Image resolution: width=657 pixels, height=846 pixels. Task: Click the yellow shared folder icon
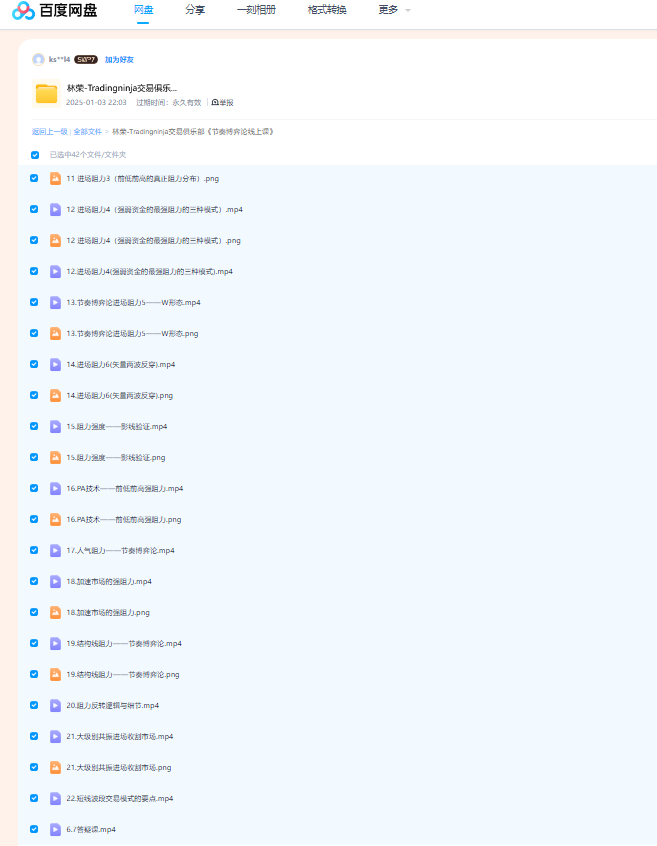click(x=46, y=93)
